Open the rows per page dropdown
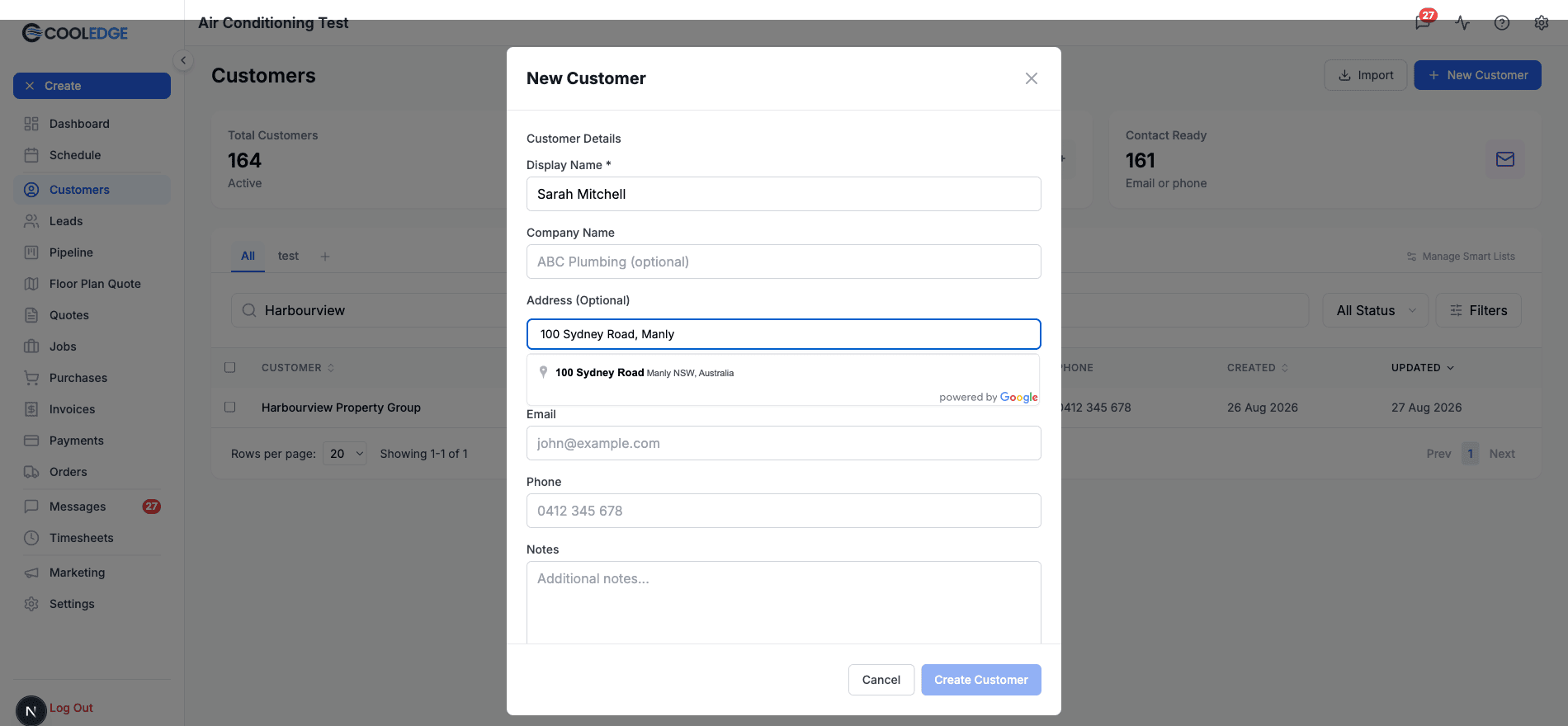This screenshot has height=726, width=1568. coord(345,453)
